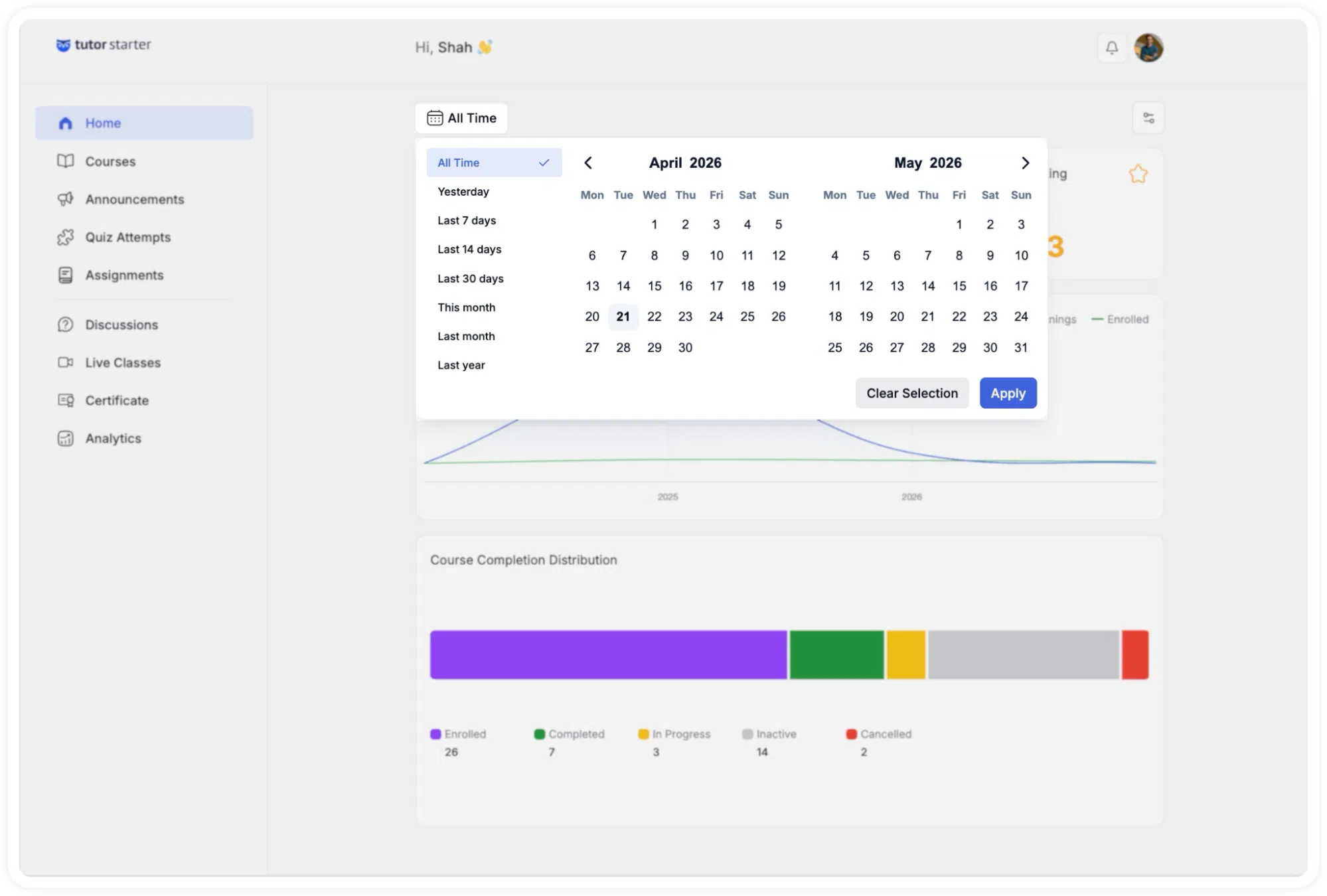Pick April 30 in the calendar
1327x896 pixels.
tap(685, 347)
